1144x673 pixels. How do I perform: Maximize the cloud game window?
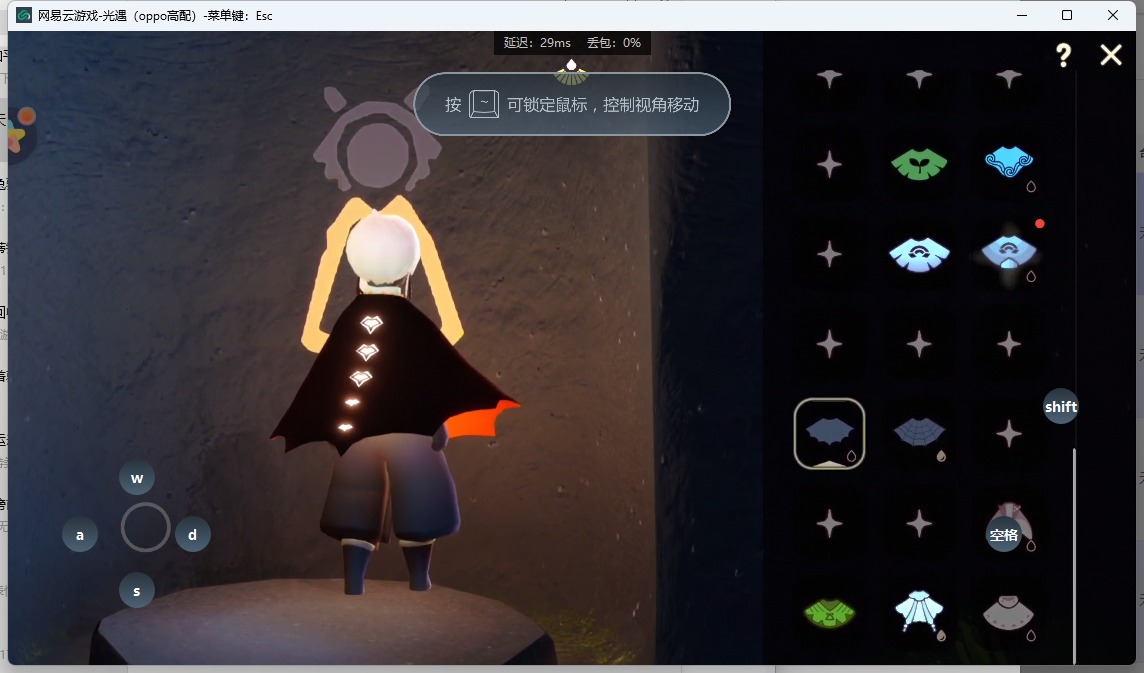[x=1067, y=15]
